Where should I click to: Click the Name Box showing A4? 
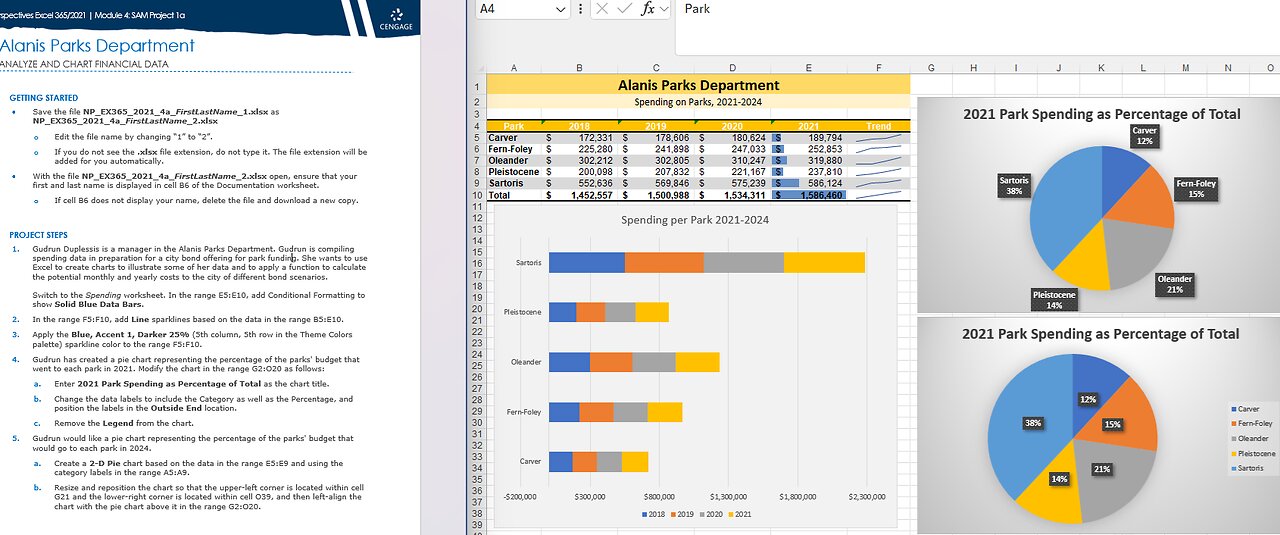tap(514, 8)
